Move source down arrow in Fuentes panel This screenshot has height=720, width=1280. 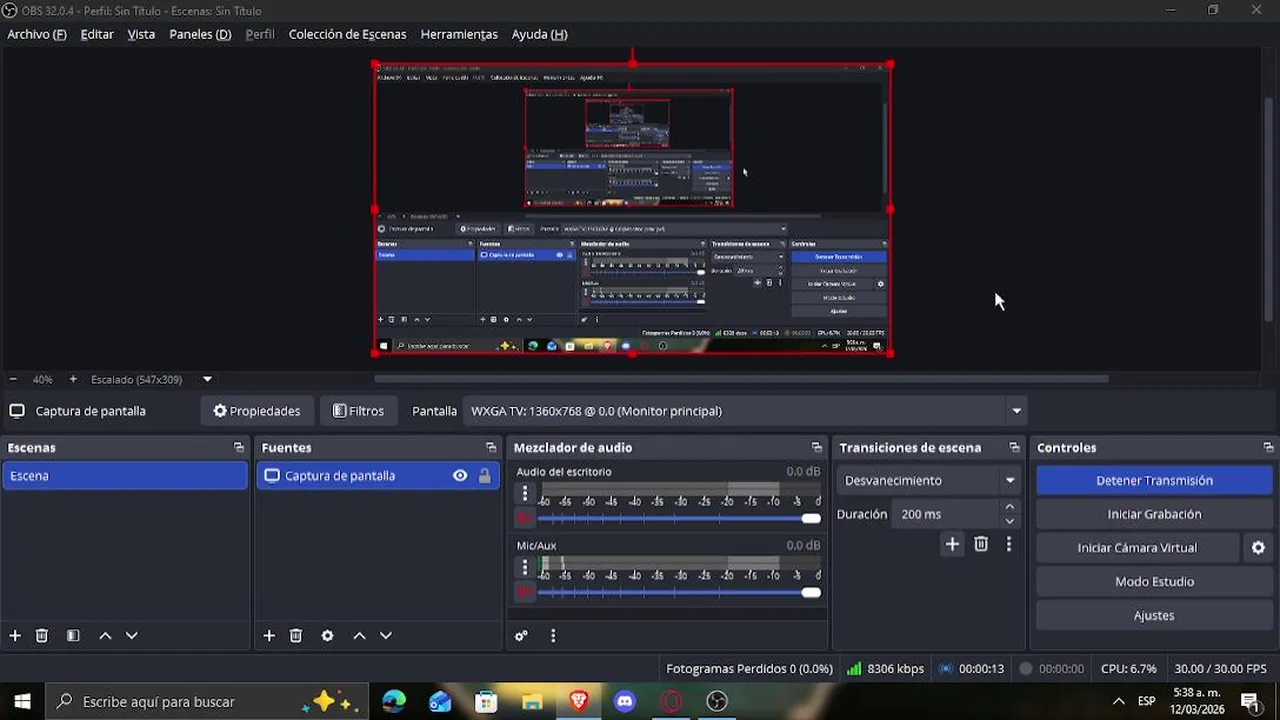pos(386,636)
